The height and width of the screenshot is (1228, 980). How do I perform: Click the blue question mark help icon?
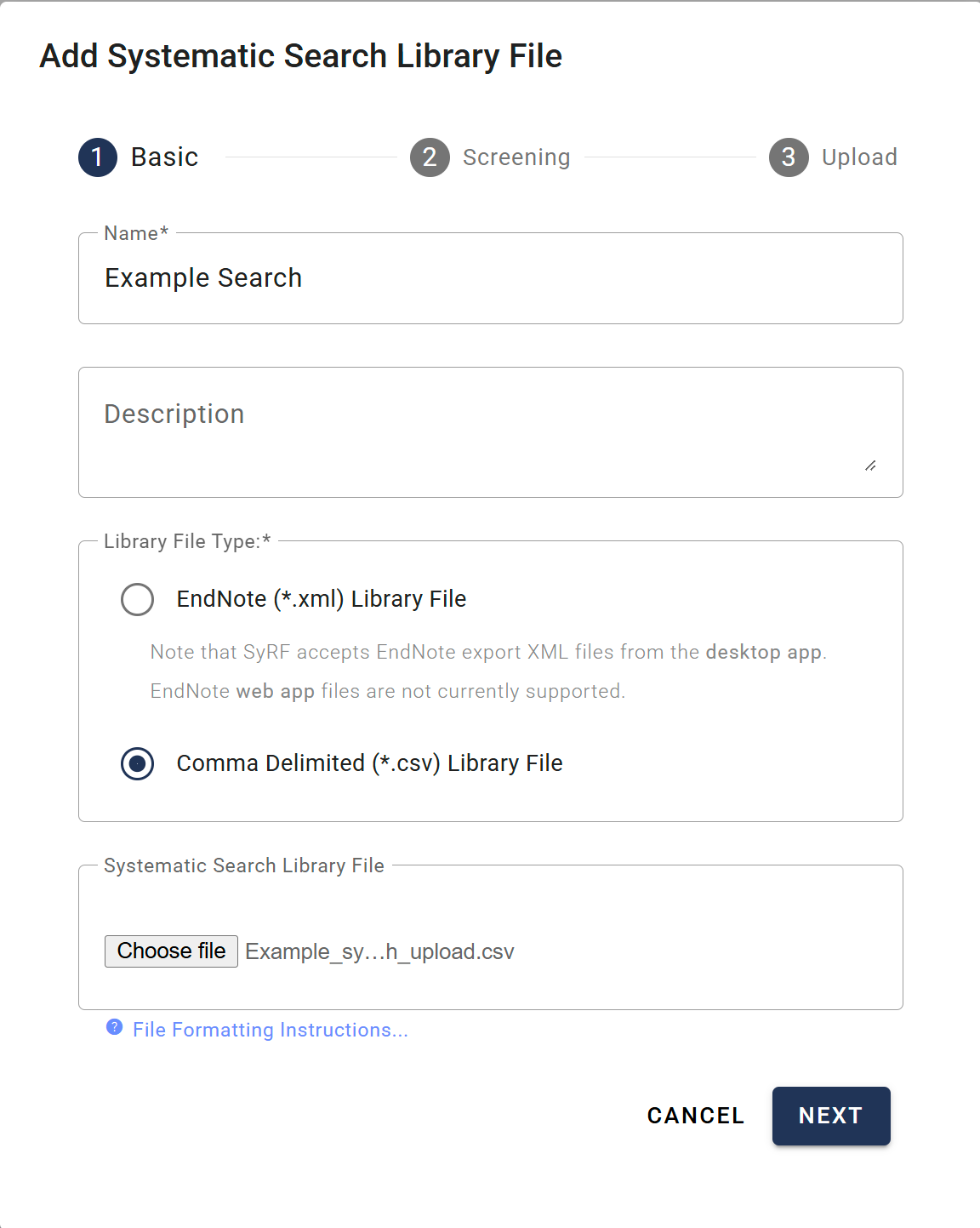click(x=114, y=1030)
